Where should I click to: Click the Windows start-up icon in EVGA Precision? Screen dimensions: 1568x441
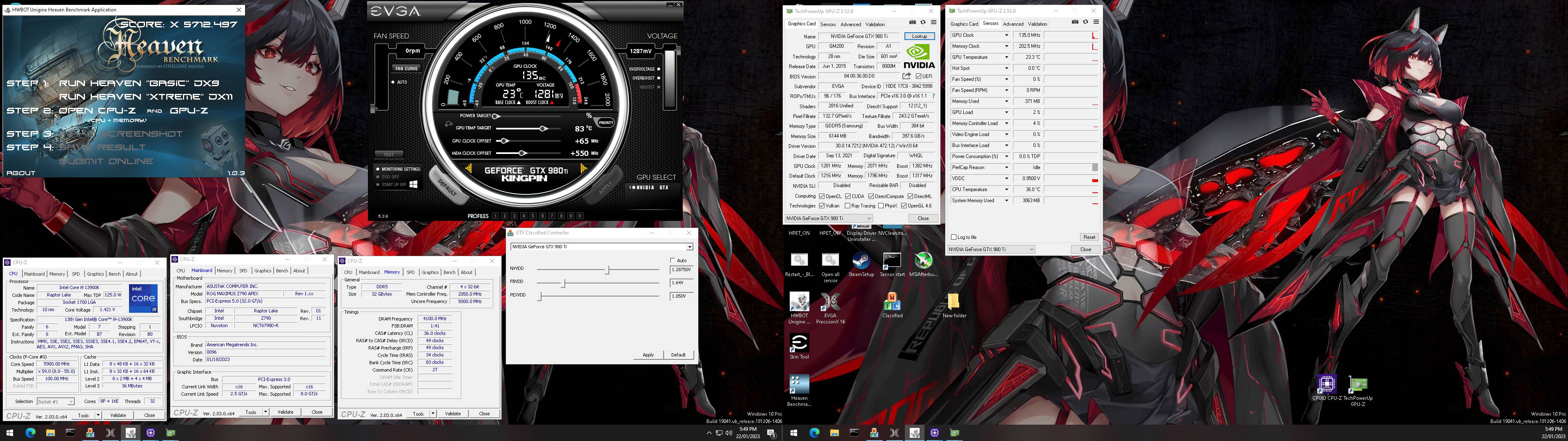(x=413, y=184)
